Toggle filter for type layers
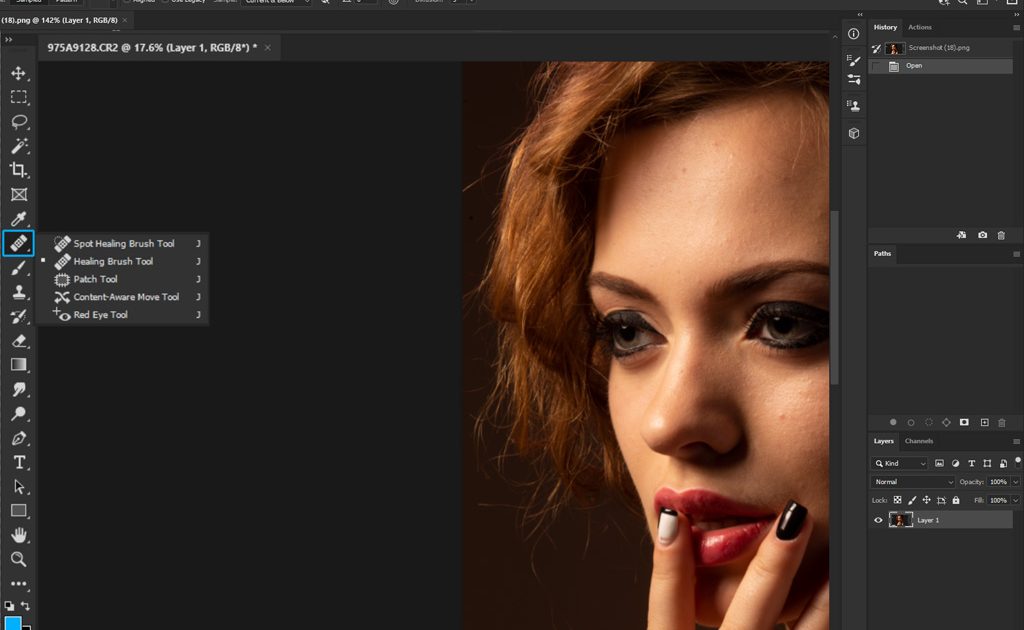 tap(971, 464)
